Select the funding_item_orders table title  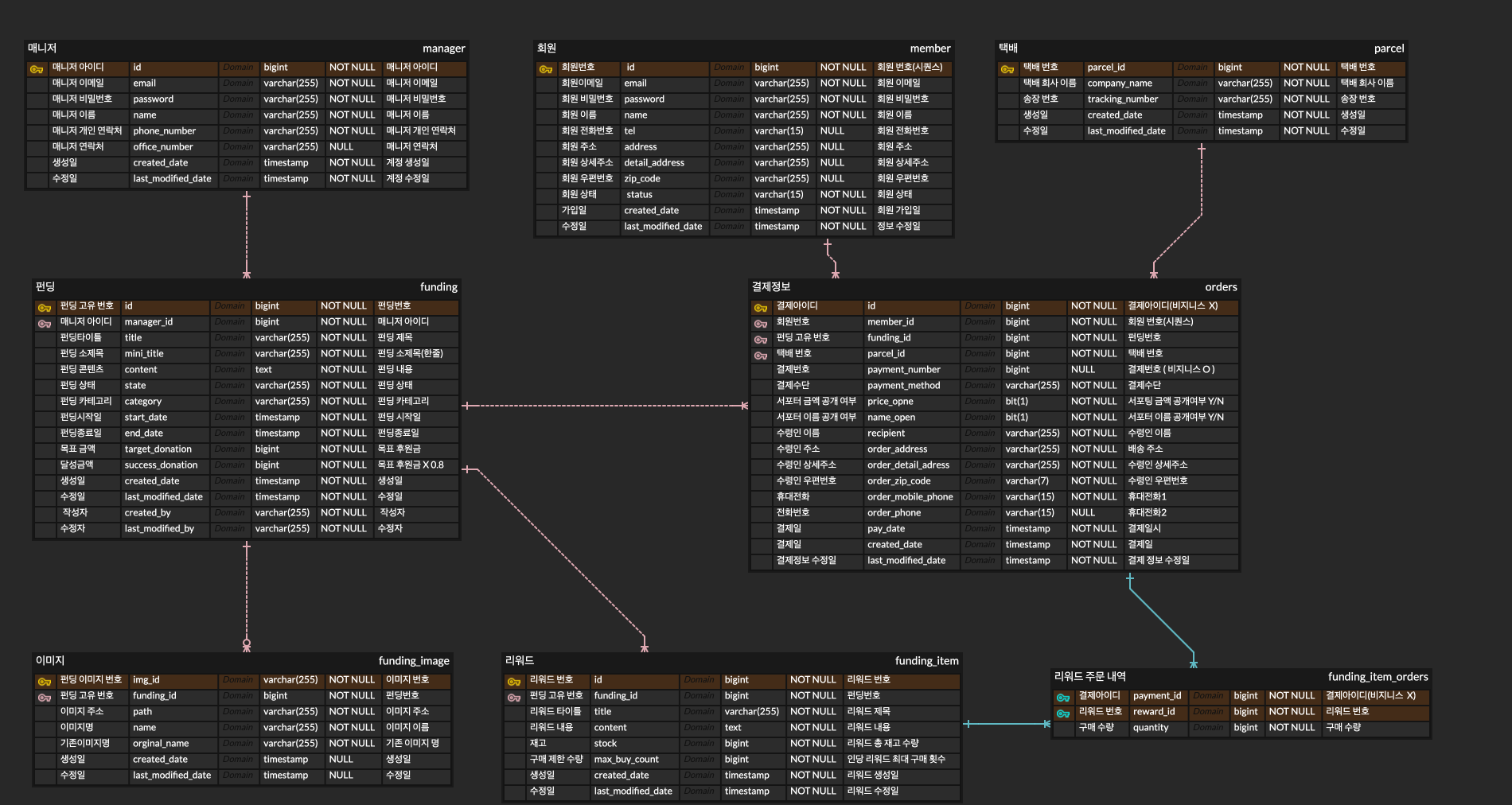(1378, 677)
